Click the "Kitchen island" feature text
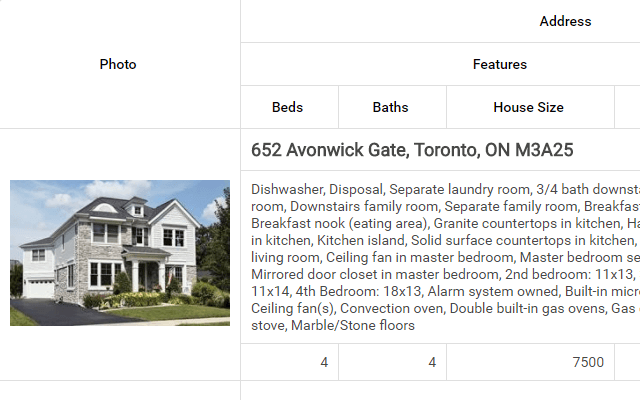The image size is (640, 400). tap(361, 240)
